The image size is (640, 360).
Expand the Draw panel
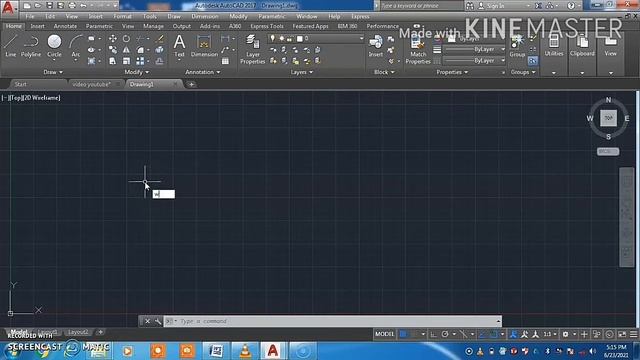(x=53, y=72)
